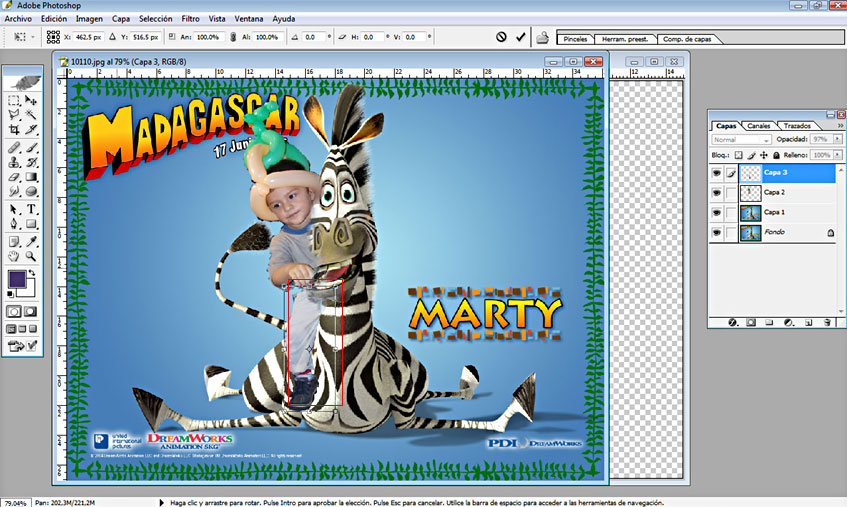
Task: Select the Polygonal Lasso tool
Action: [x=14, y=114]
